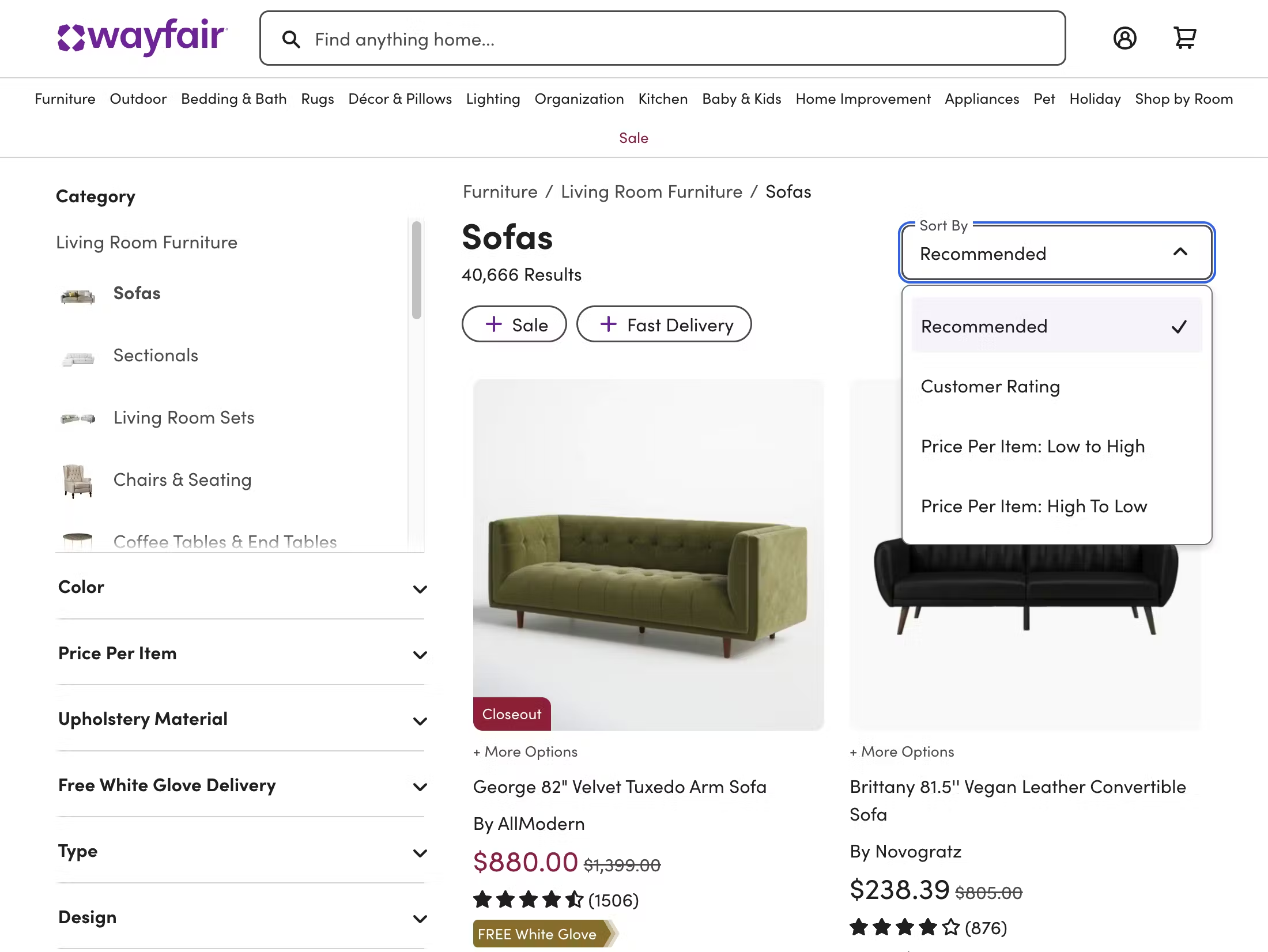Expand the Color filter section
The width and height of the screenshot is (1268, 952).
[241, 588]
